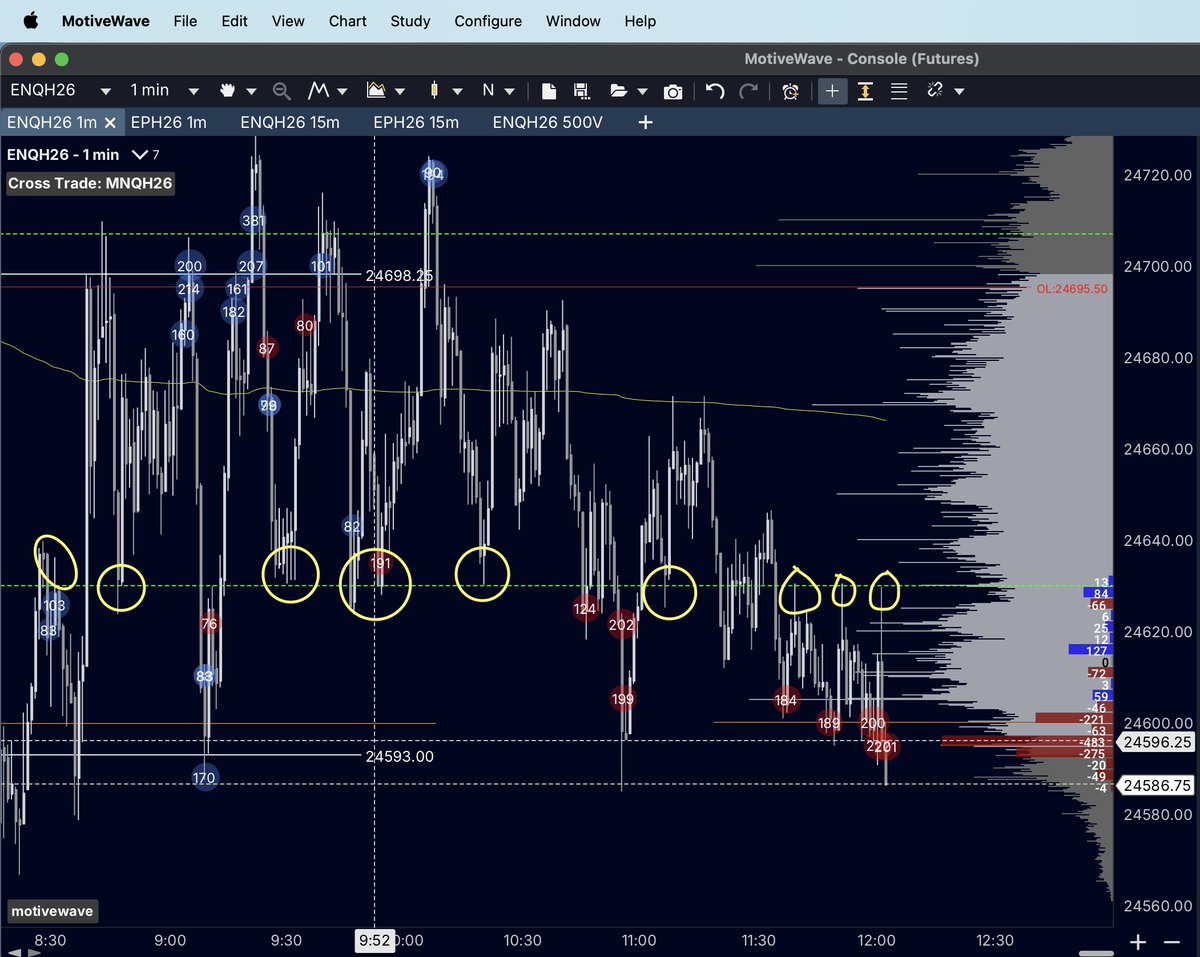The width and height of the screenshot is (1200, 957).
Task: Open the Edit menu
Action: [235, 20]
